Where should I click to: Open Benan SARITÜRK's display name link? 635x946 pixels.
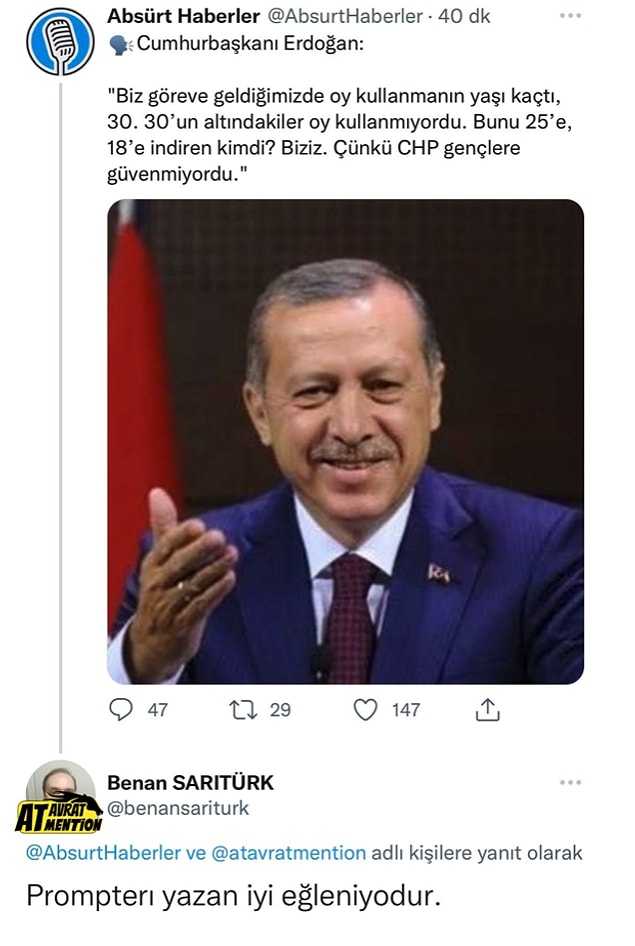pyautogui.click(x=190, y=782)
